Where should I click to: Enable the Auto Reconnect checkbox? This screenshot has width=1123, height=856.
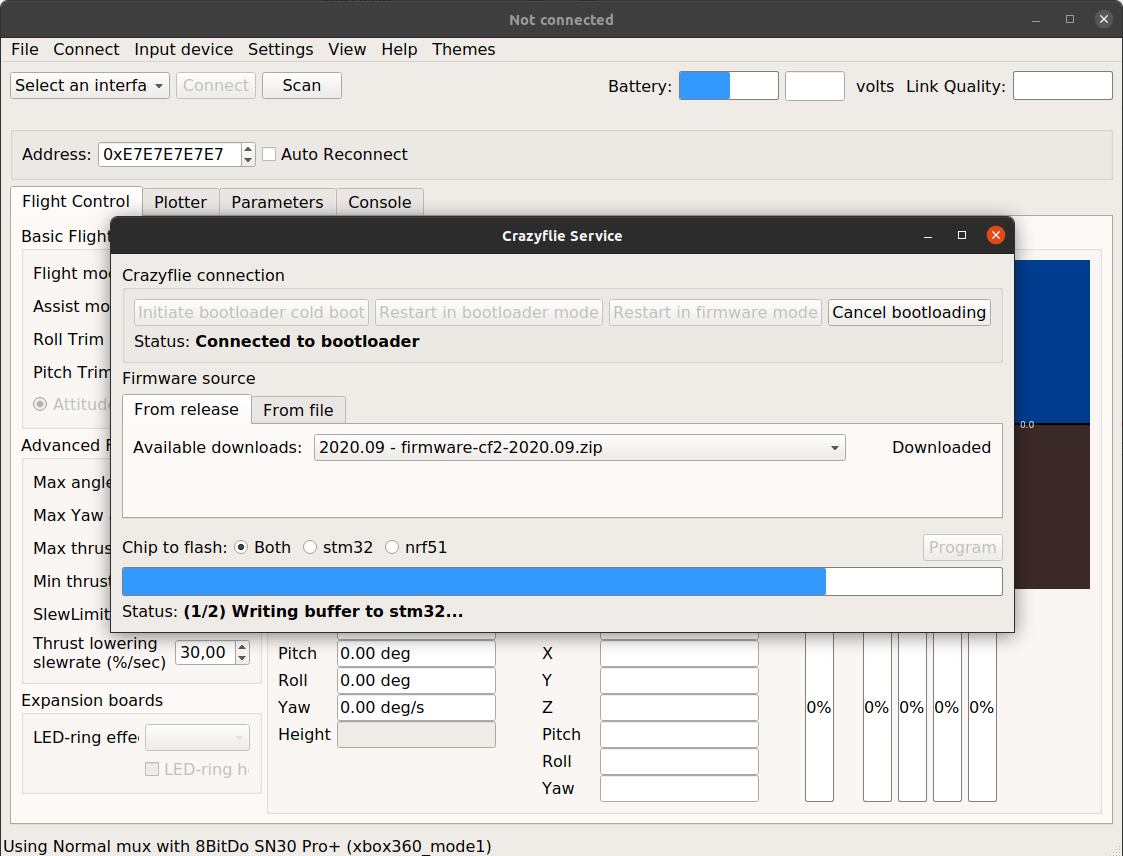coord(269,154)
